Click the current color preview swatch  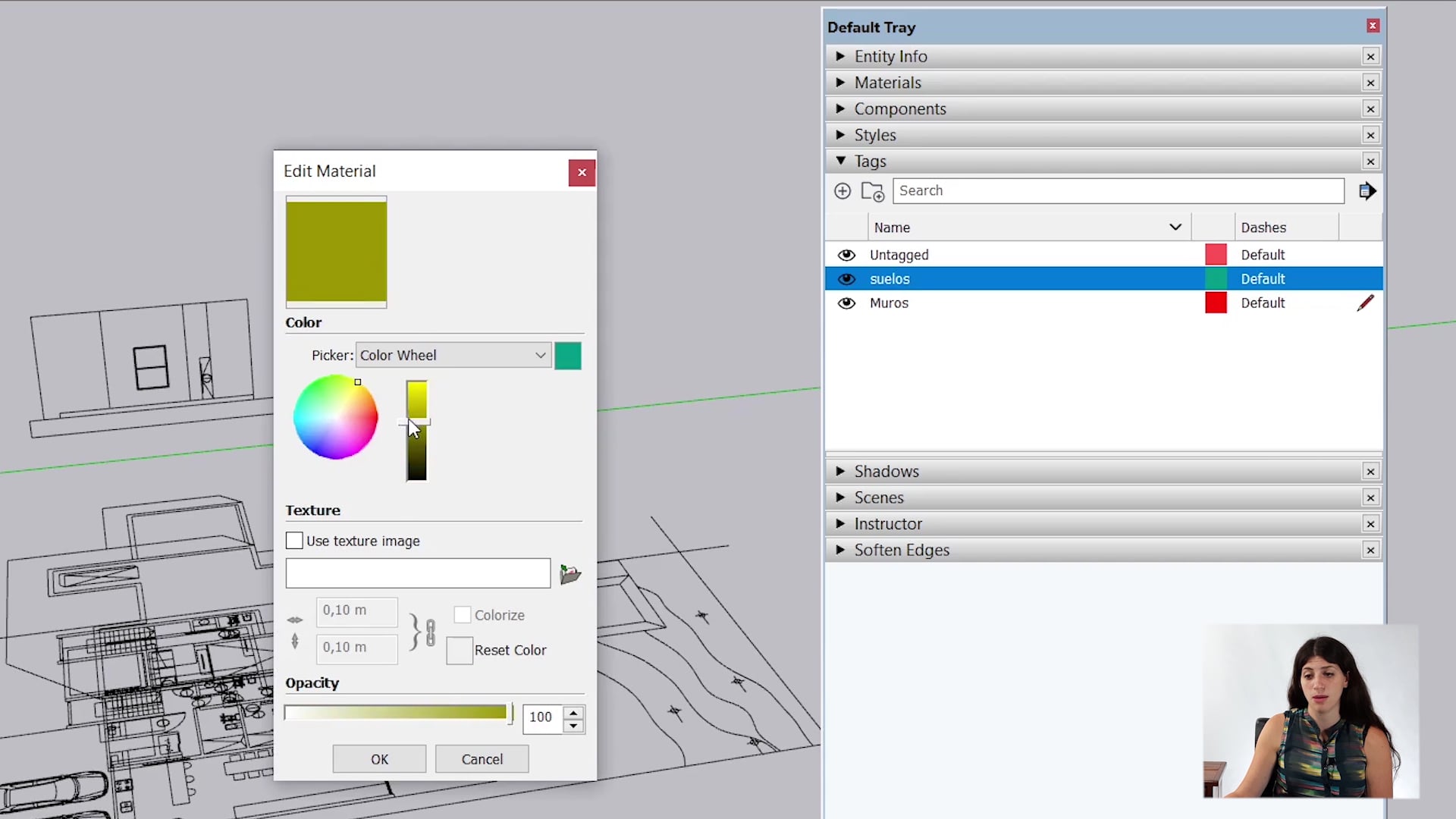point(569,355)
